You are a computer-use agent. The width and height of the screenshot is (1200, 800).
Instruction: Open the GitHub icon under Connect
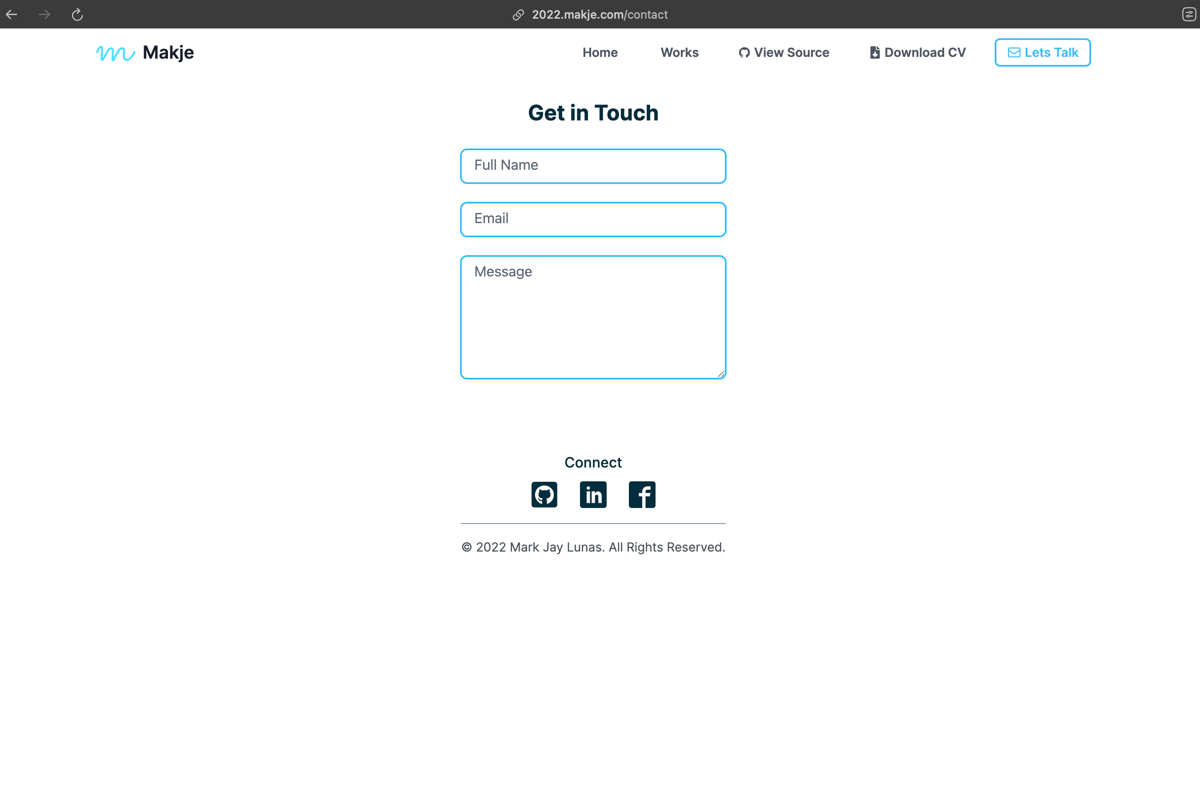(544, 495)
